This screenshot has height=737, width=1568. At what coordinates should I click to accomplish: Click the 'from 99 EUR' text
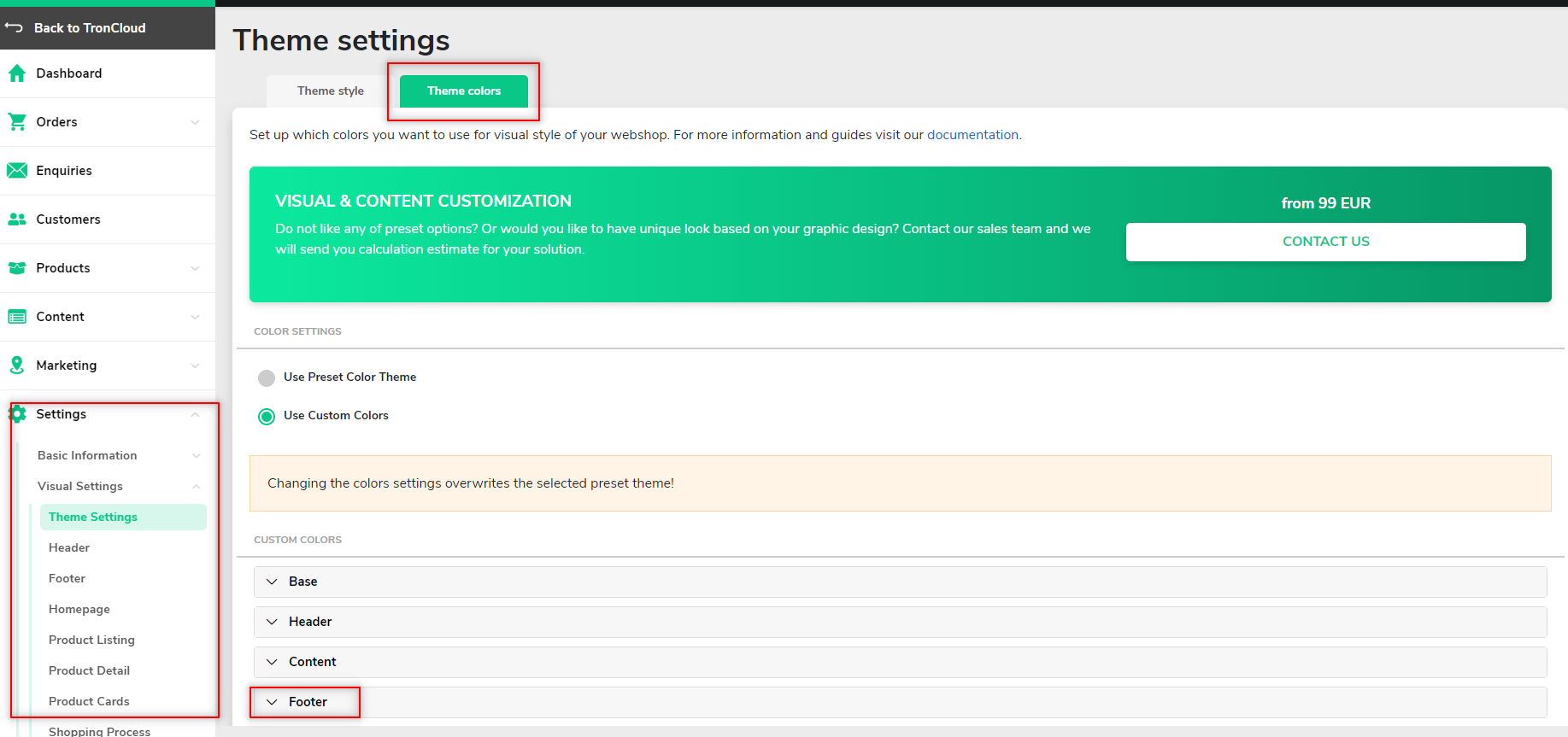(x=1326, y=203)
